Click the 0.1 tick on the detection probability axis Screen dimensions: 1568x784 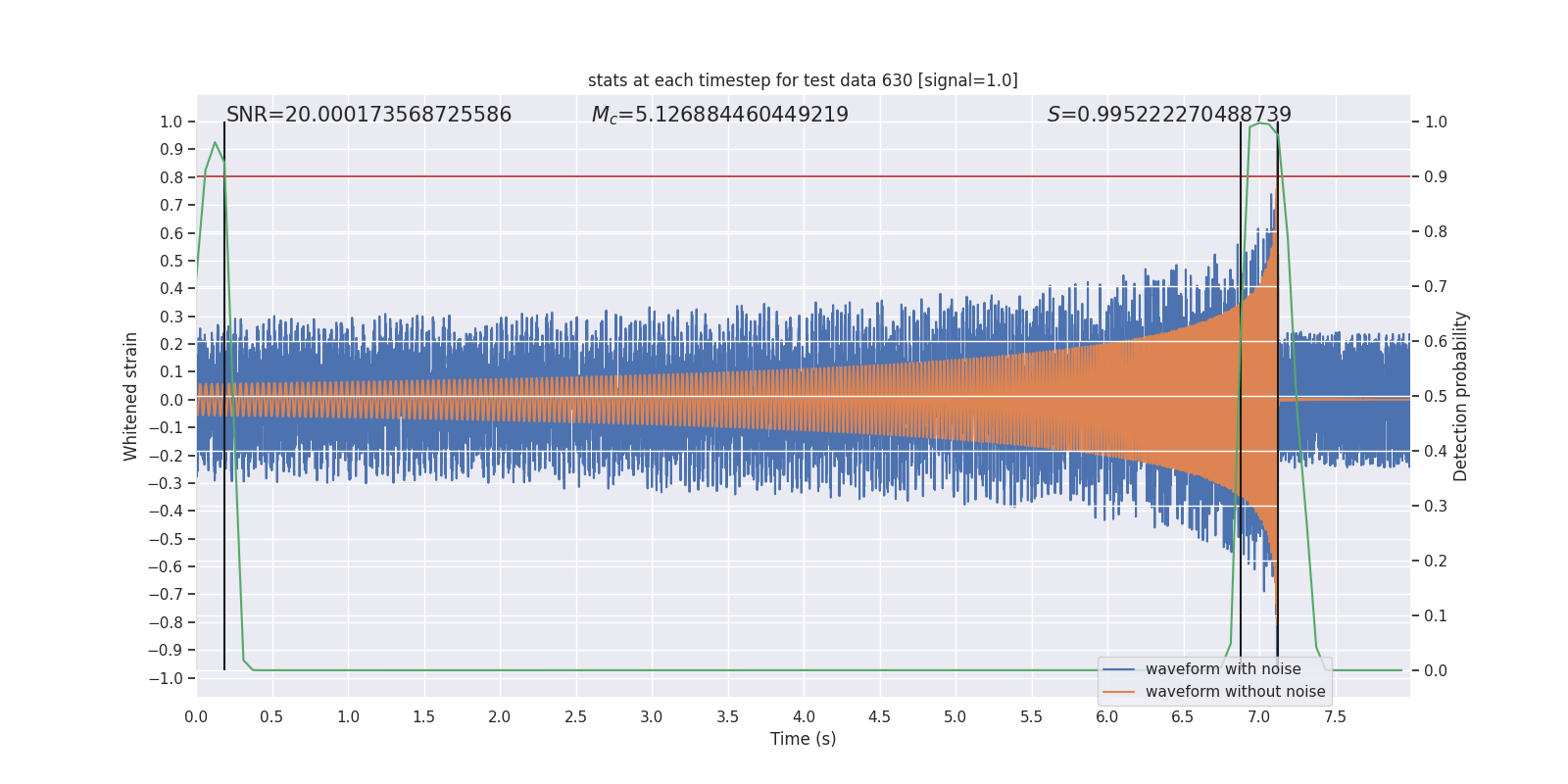[1436, 616]
